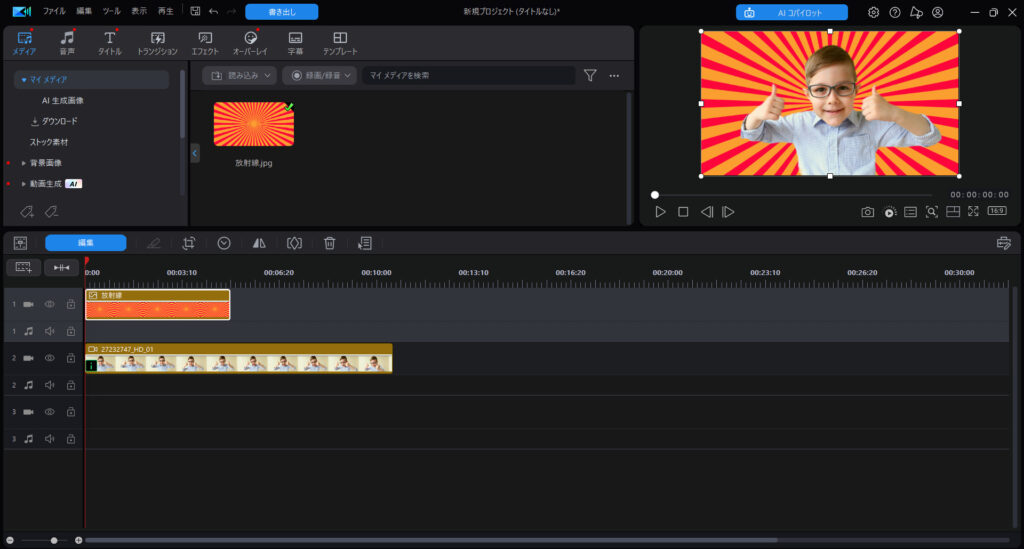Lock video track 2 with padlock icon
1024x549 pixels.
click(x=71, y=358)
